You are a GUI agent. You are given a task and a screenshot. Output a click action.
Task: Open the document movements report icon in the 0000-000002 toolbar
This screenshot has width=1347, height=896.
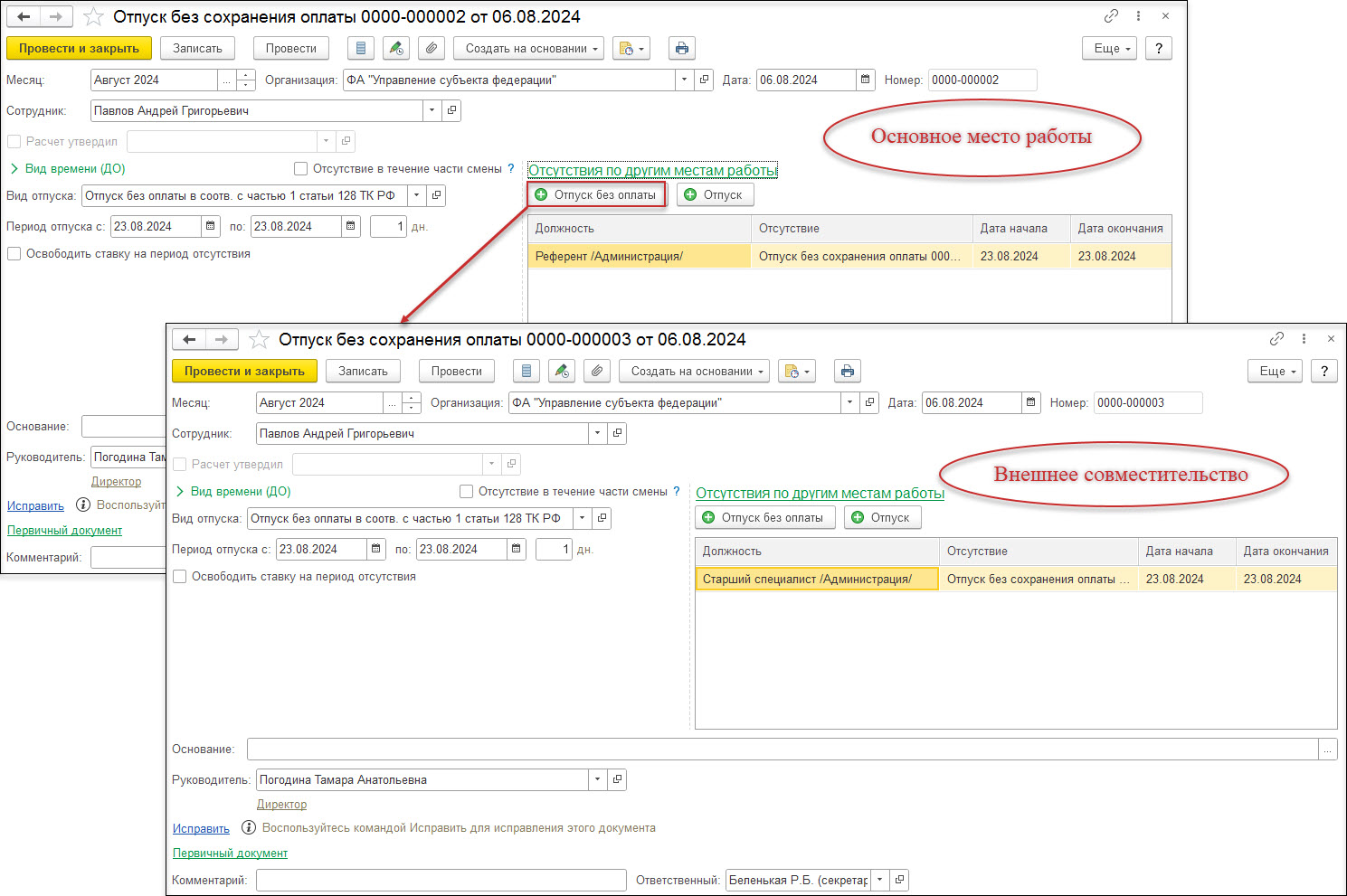tap(361, 49)
